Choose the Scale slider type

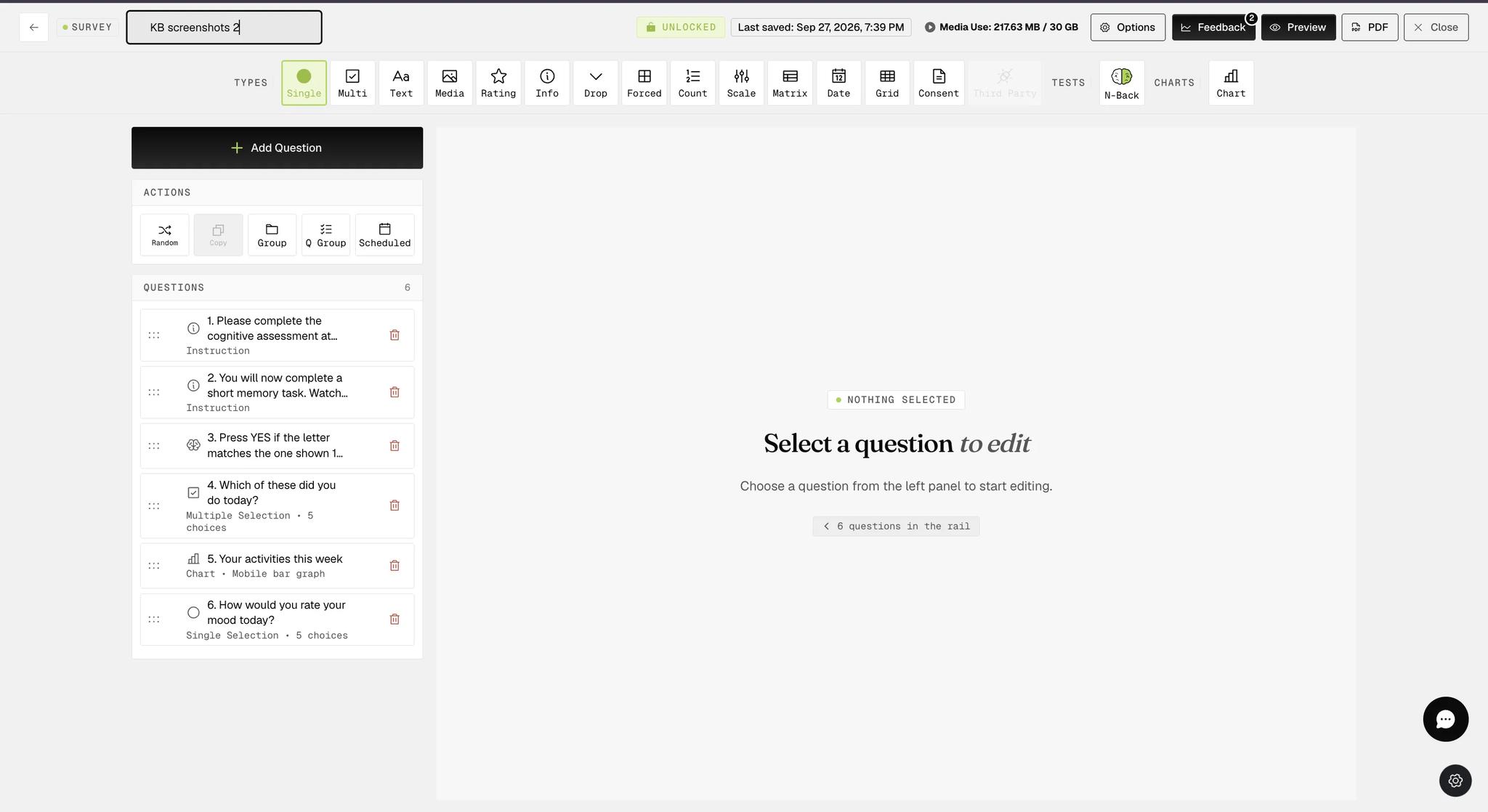[742, 83]
